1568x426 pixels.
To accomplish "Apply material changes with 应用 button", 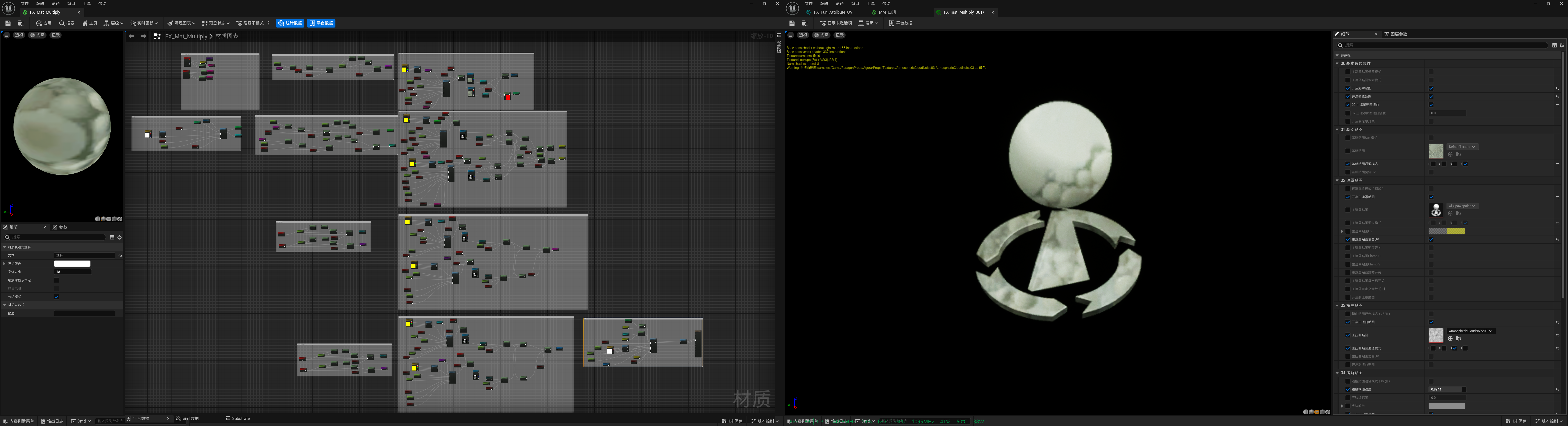I will point(44,23).
